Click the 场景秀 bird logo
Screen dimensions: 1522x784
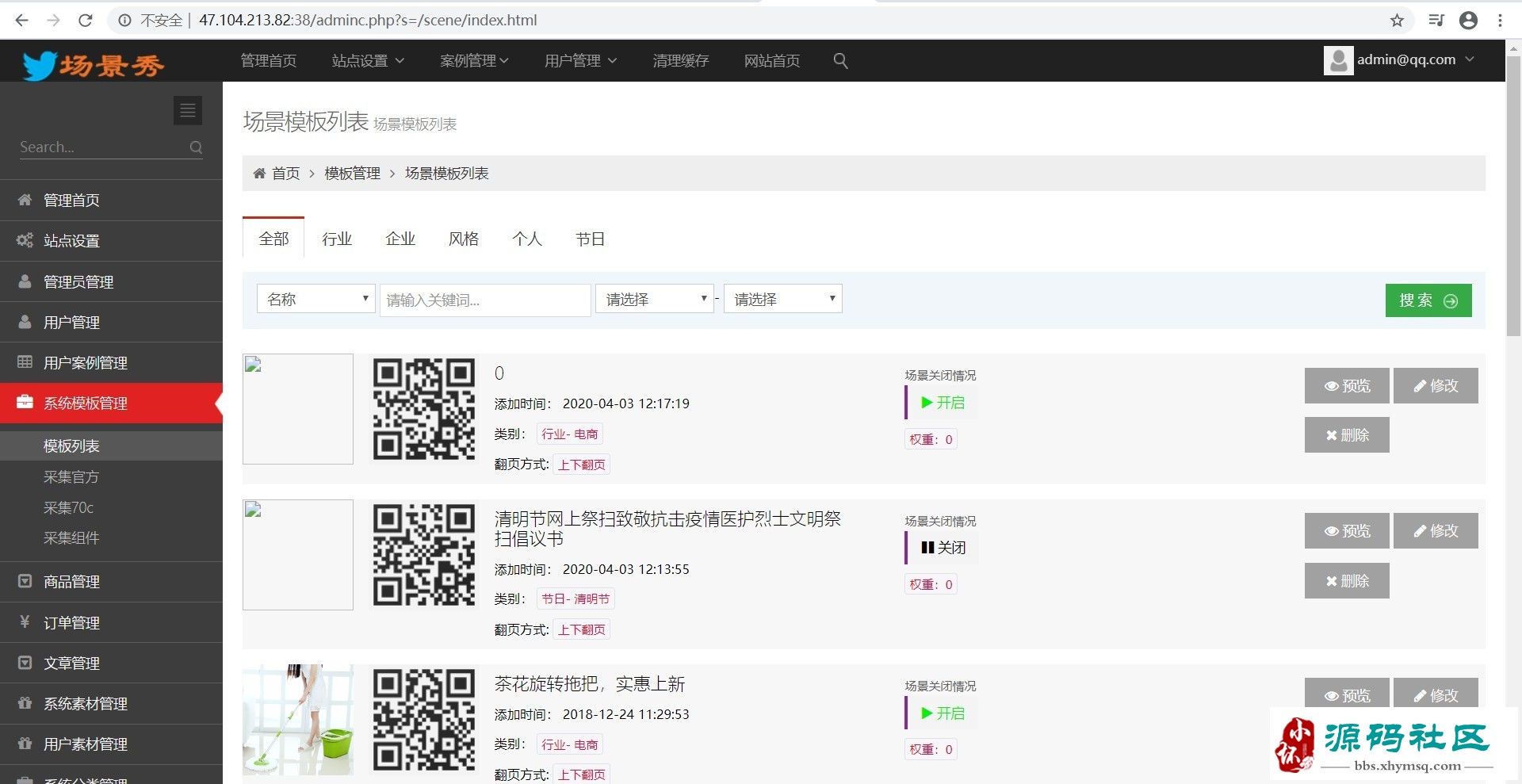94,65
